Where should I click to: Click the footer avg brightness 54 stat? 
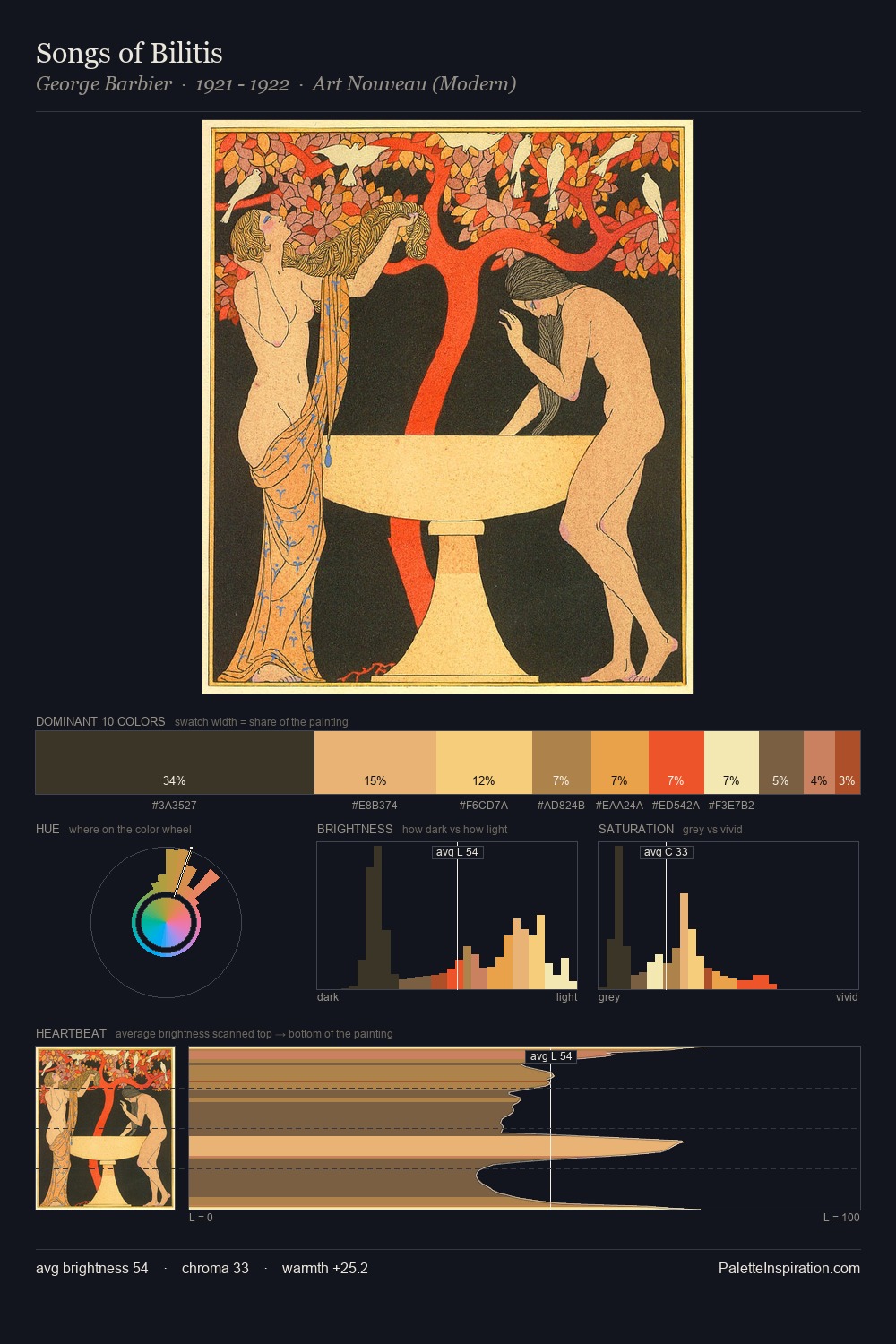coord(92,1268)
